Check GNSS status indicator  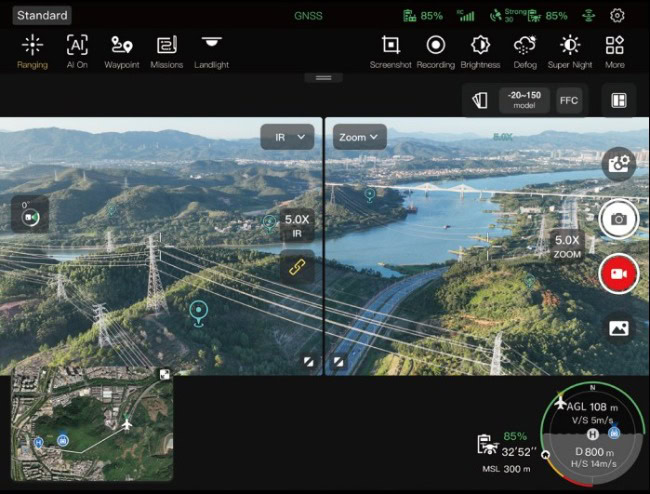point(308,16)
